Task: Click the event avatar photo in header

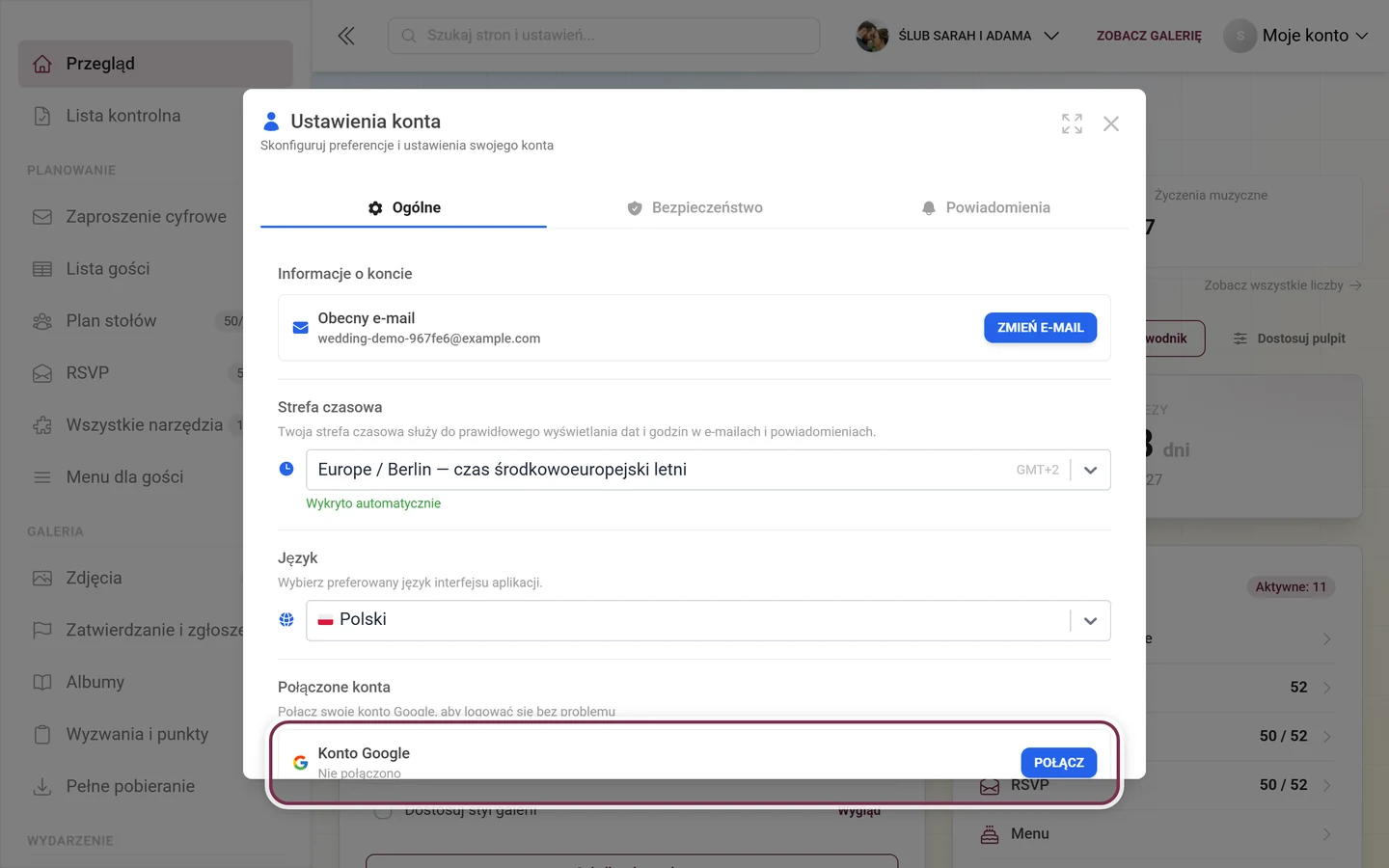Action: pyautogui.click(x=872, y=36)
